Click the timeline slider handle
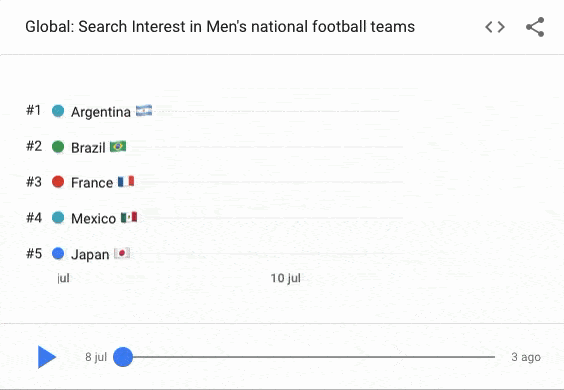 coord(123,357)
